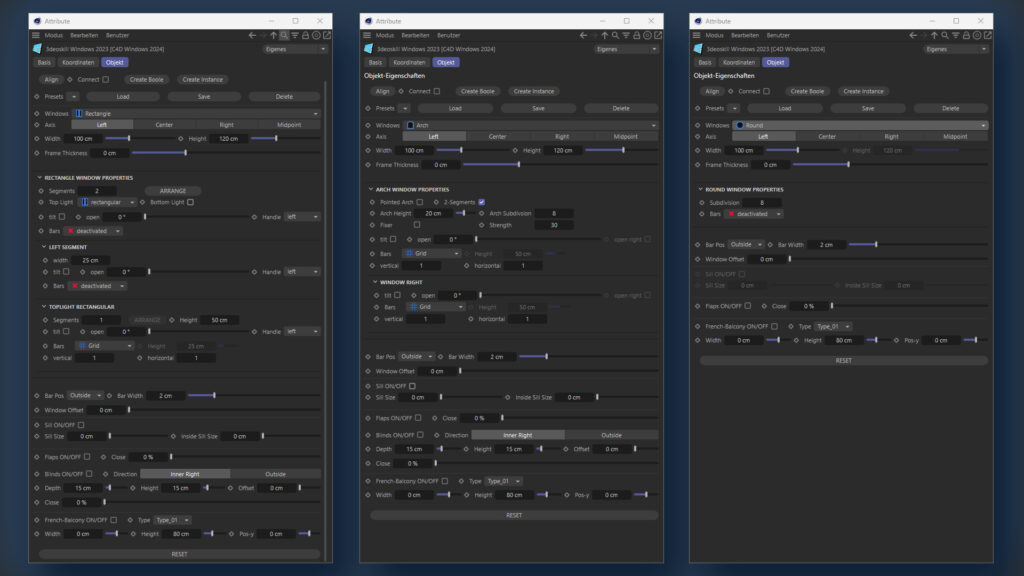Collapse Toplight Rectangular section
This screenshot has width=1024, height=576.
(x=44, y=306)
